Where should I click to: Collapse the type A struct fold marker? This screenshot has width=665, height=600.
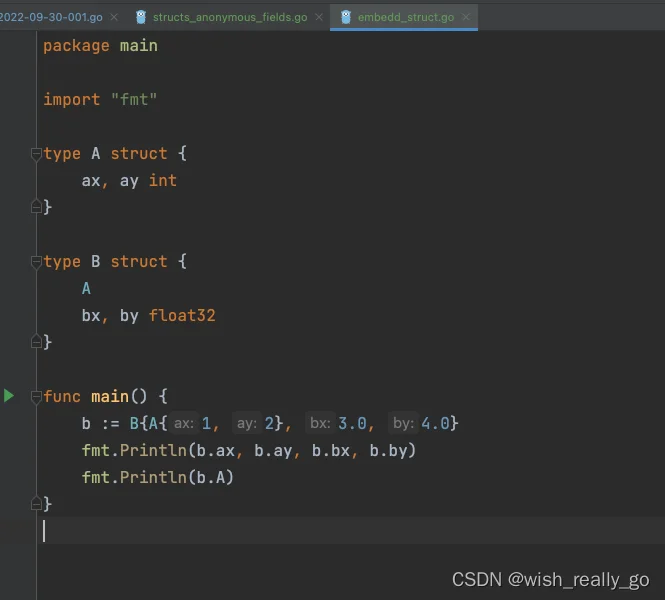[36, 154]
